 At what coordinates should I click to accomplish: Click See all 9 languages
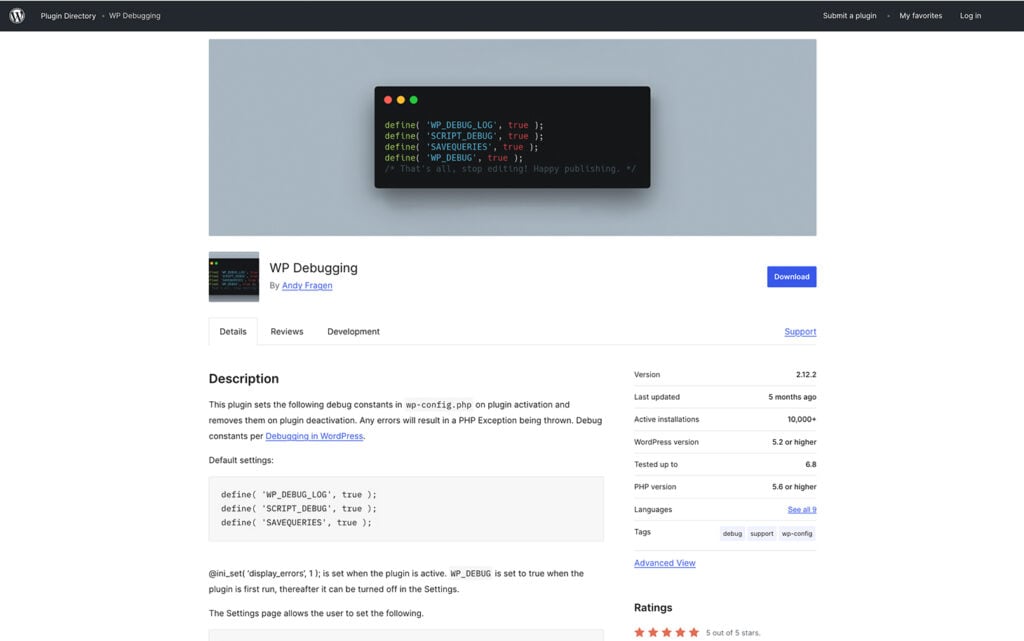(x=802, y=509)
